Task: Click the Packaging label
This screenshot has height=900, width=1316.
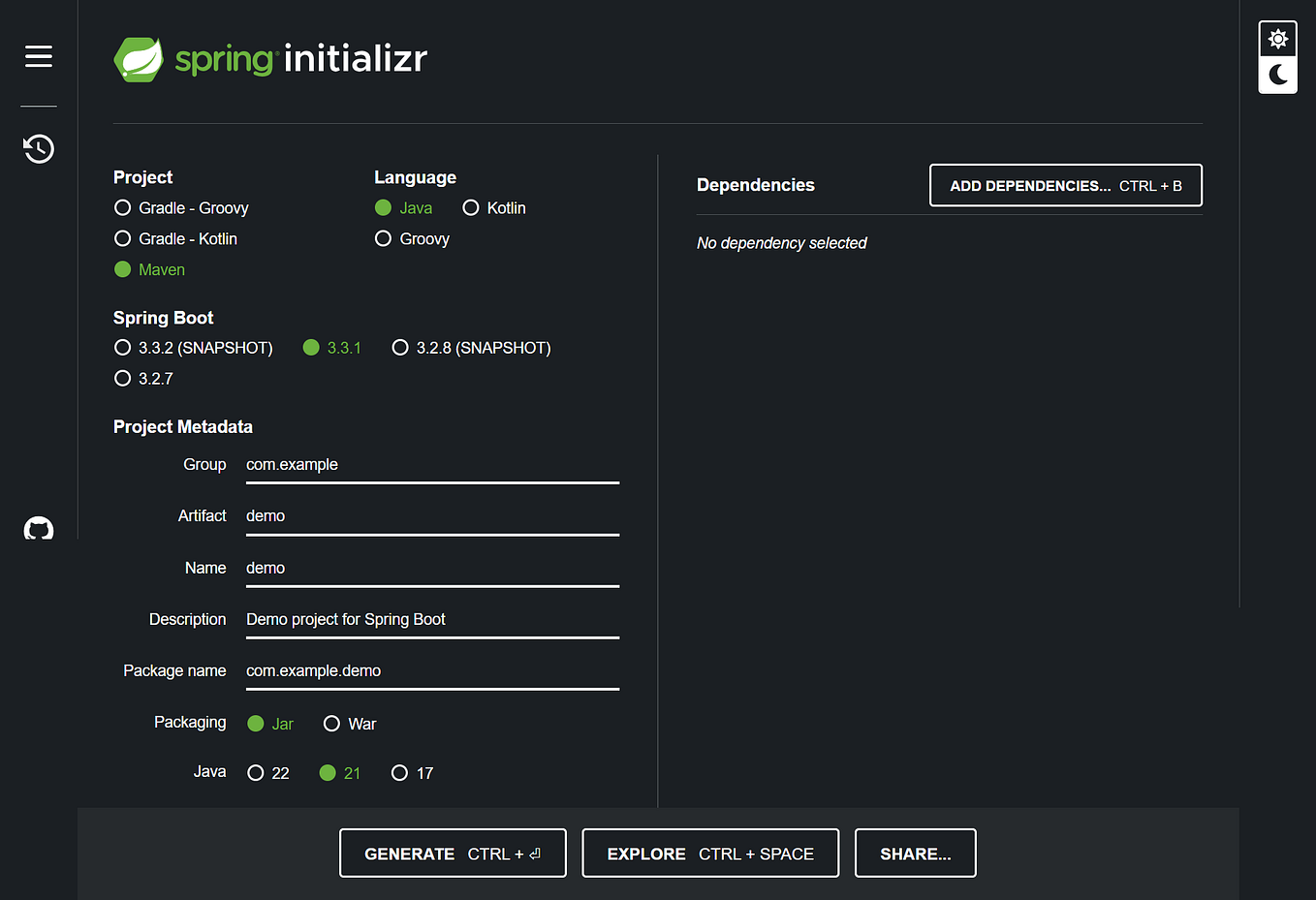Action: pyautogui.click(x=190, y=722)
